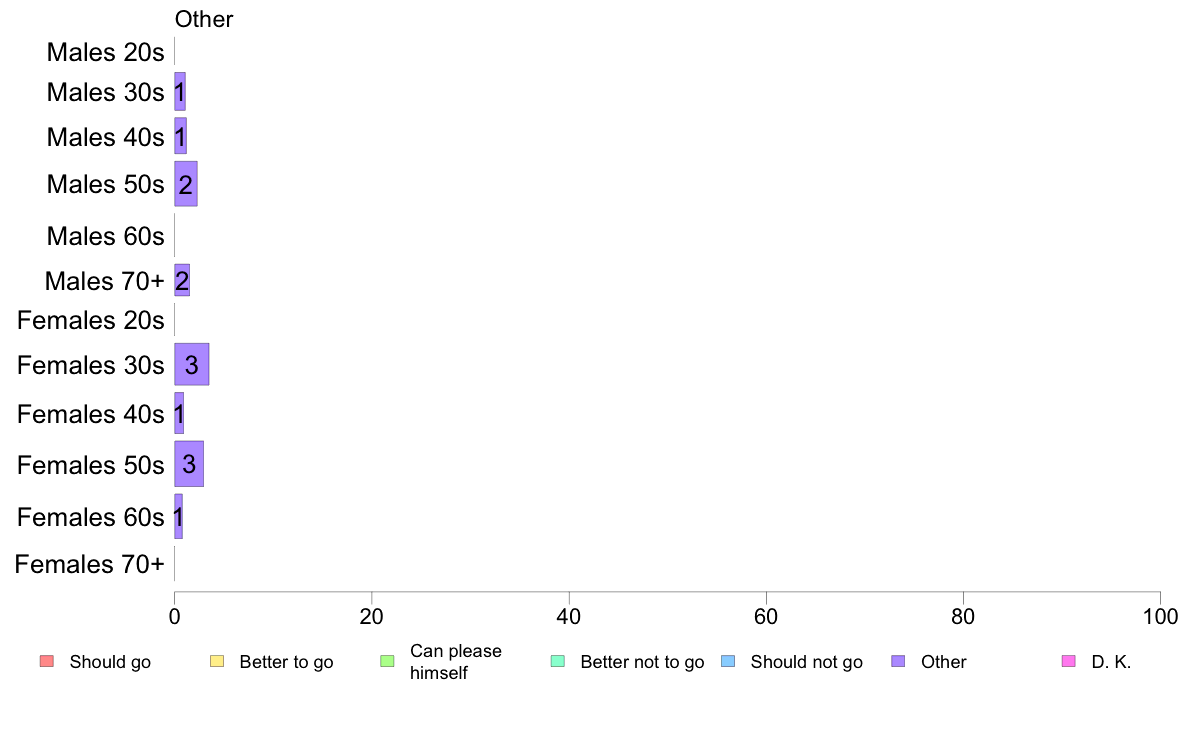
Task: Click the 100 axis tick label
Action: (1160, 616)
